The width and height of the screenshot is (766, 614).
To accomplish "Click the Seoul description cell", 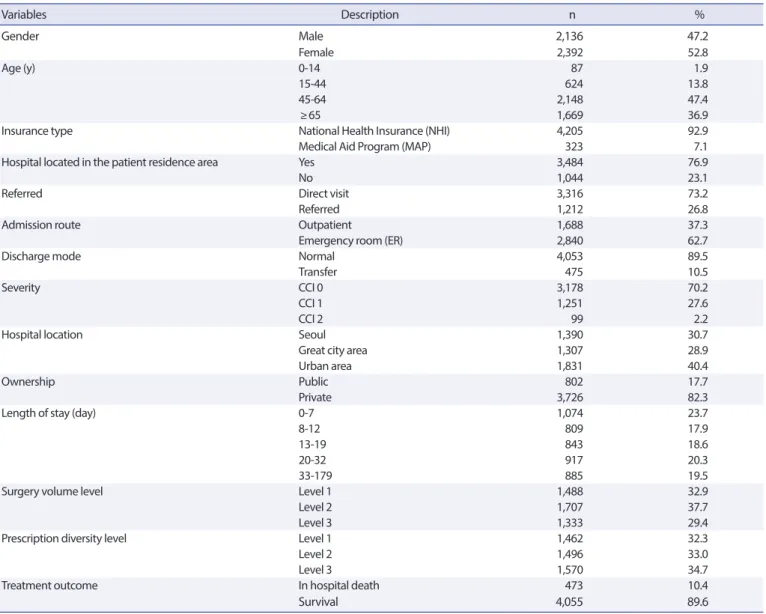I will tap(312, 335).
